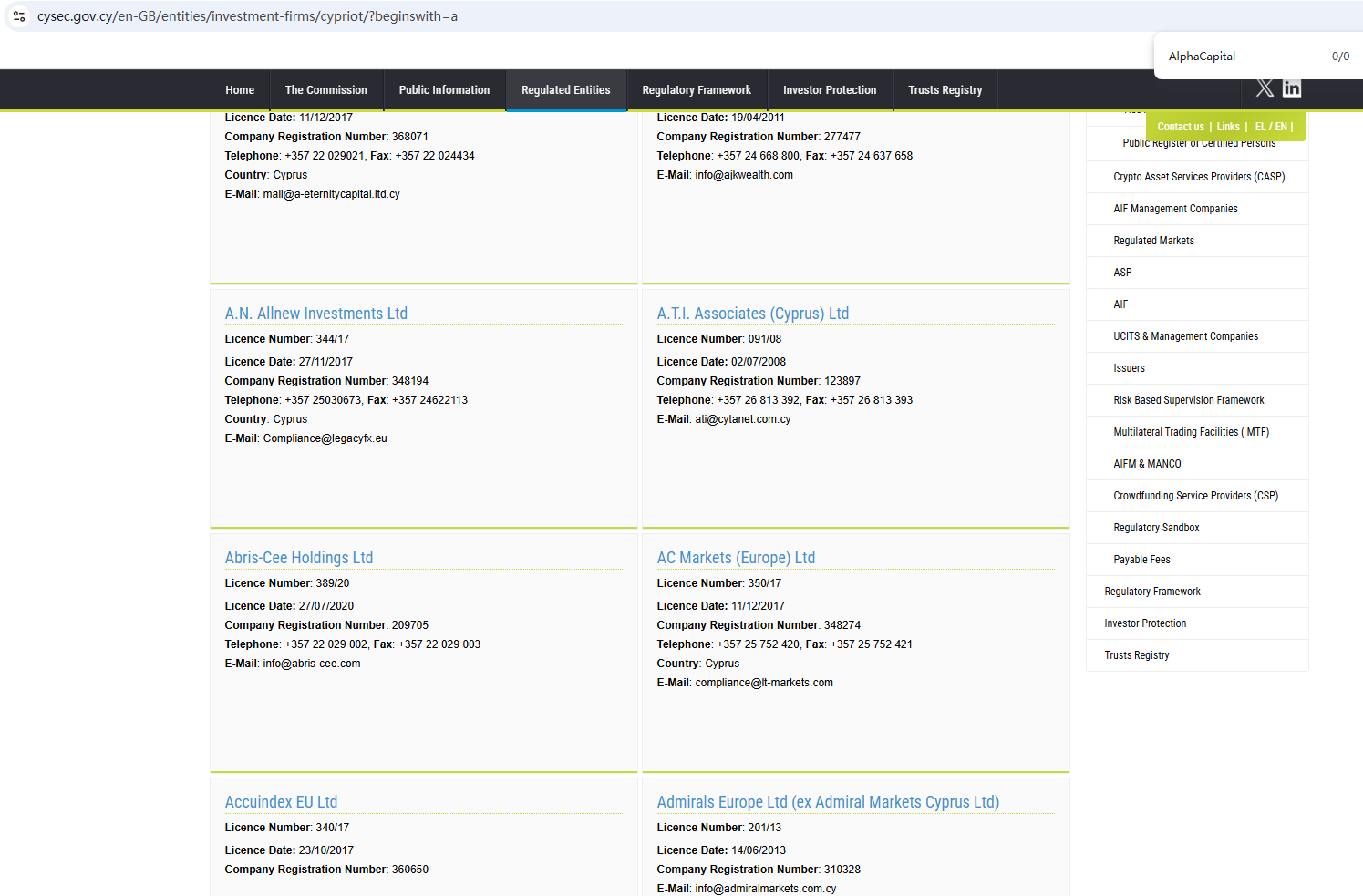Open UCITS & Management Companies sidebar item
1363x896 pixels.
point(1184,336)
